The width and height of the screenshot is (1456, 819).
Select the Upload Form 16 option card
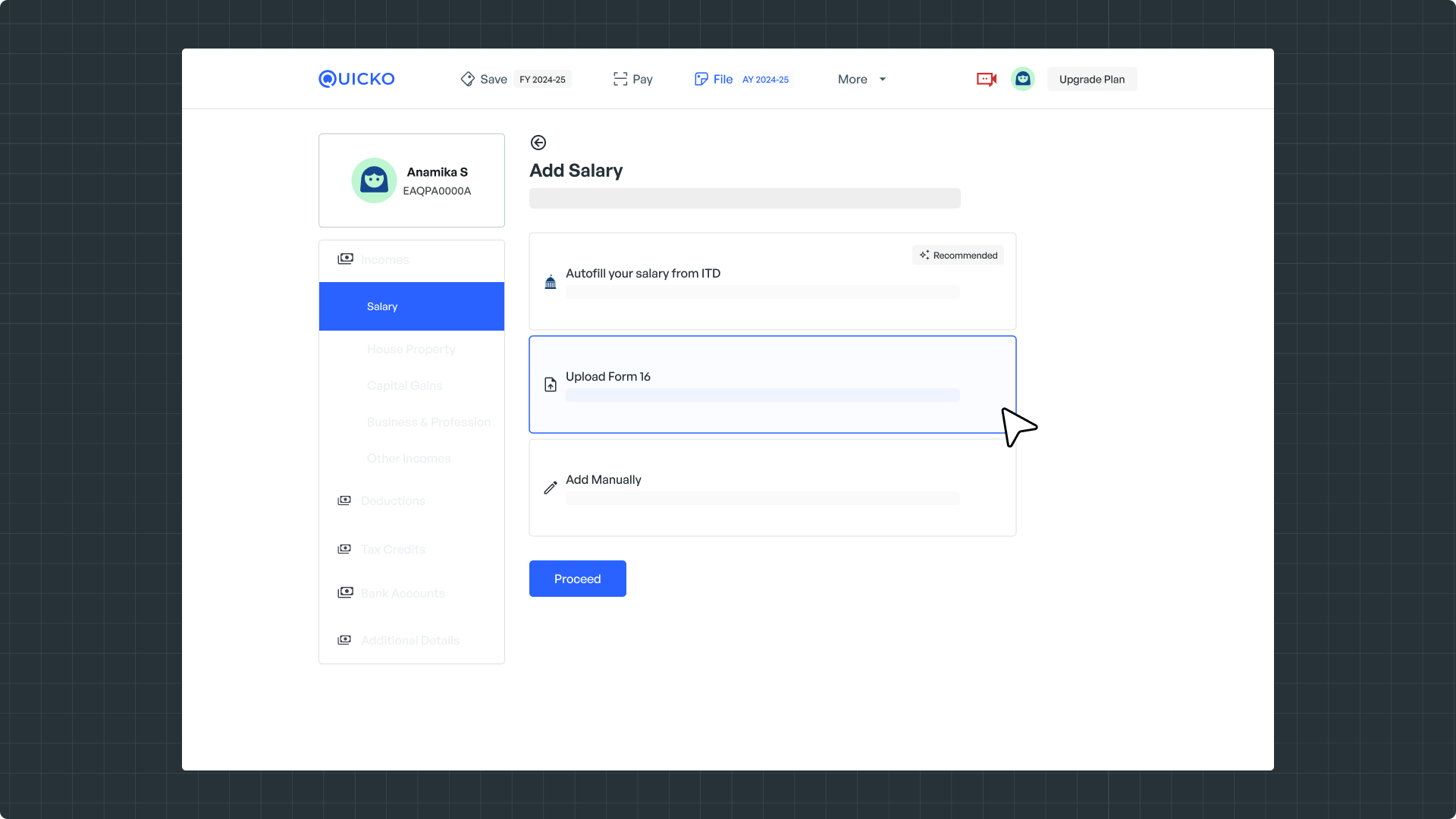tap(772, 384)
